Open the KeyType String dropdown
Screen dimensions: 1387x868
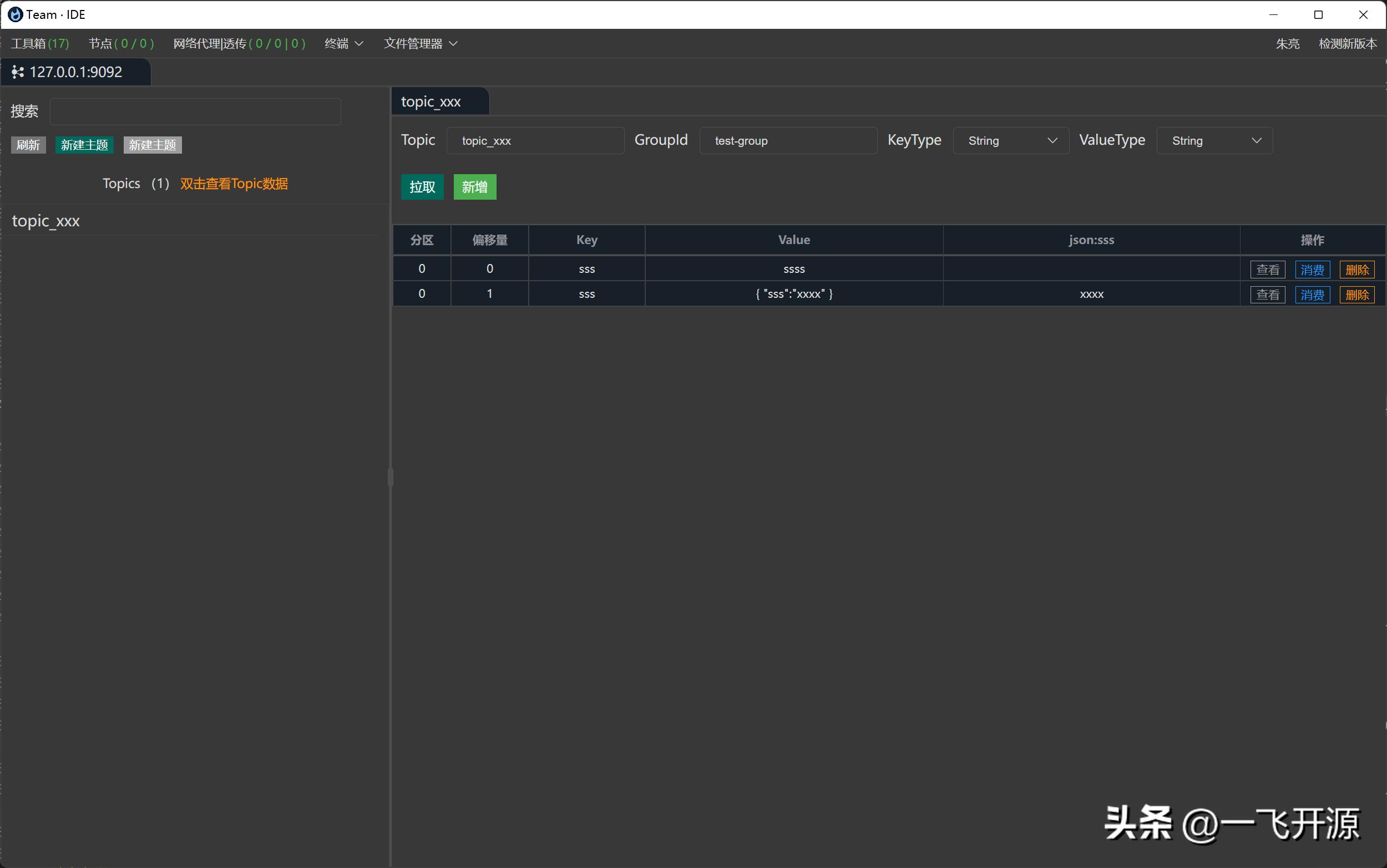click(x=1010, y=141)
